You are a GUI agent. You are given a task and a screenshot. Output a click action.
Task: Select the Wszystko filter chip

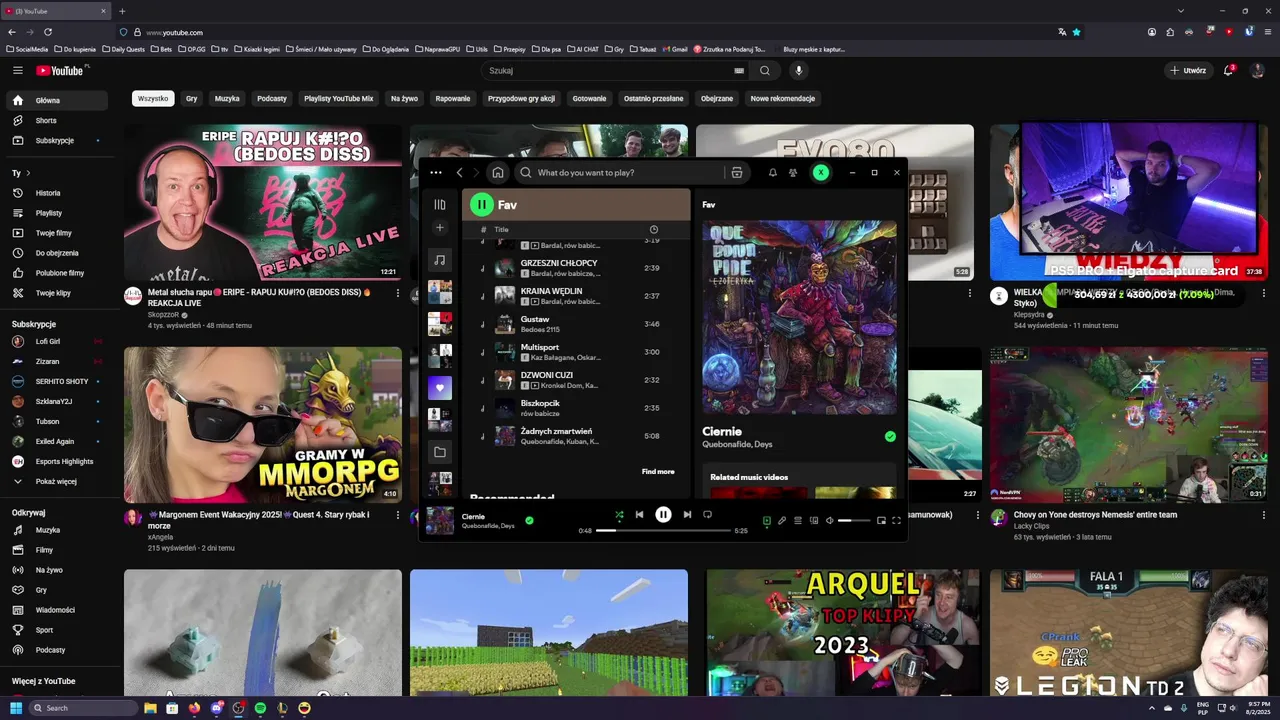click(x=153, y=98)
